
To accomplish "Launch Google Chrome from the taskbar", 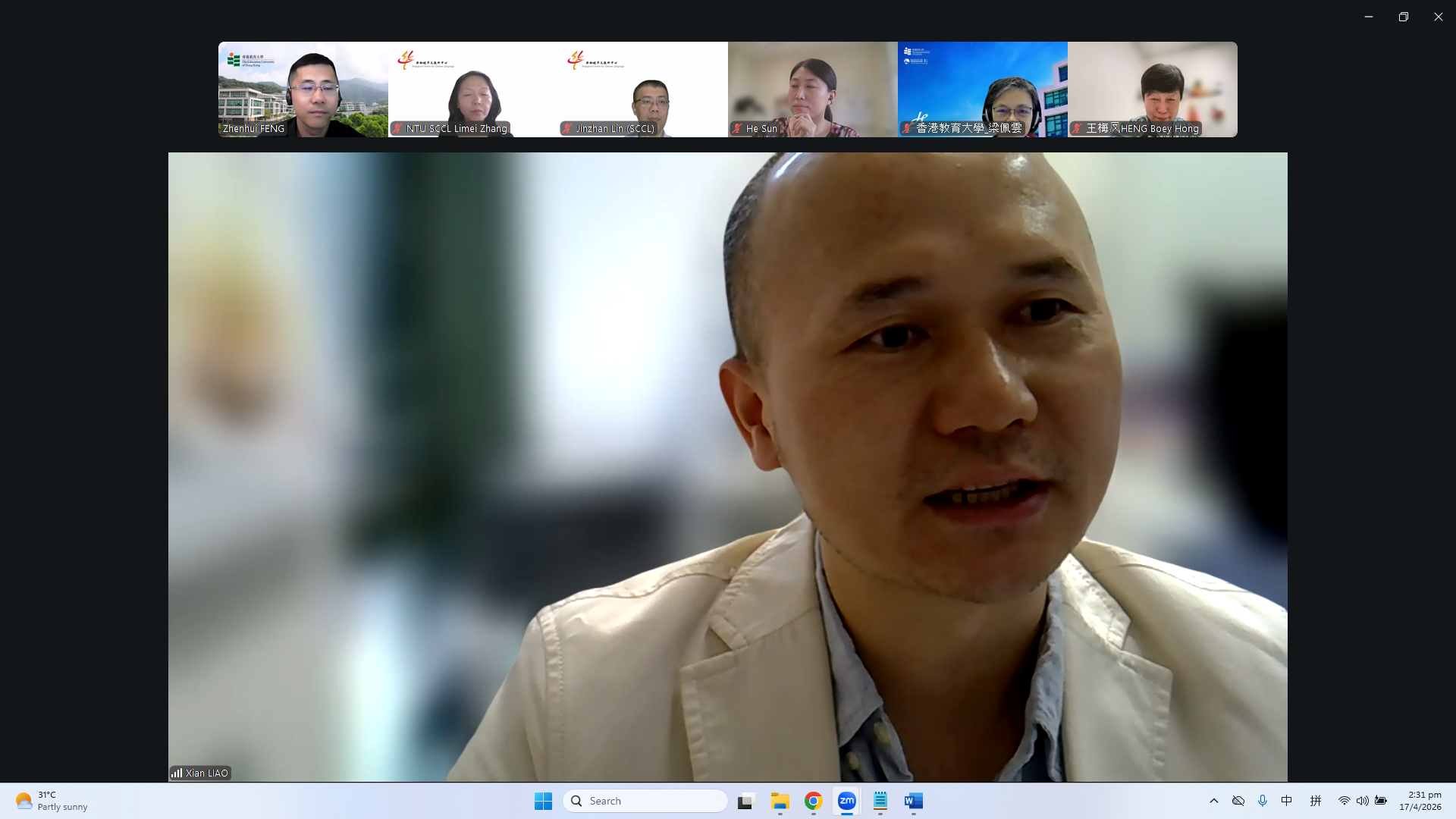I will 814,801.
